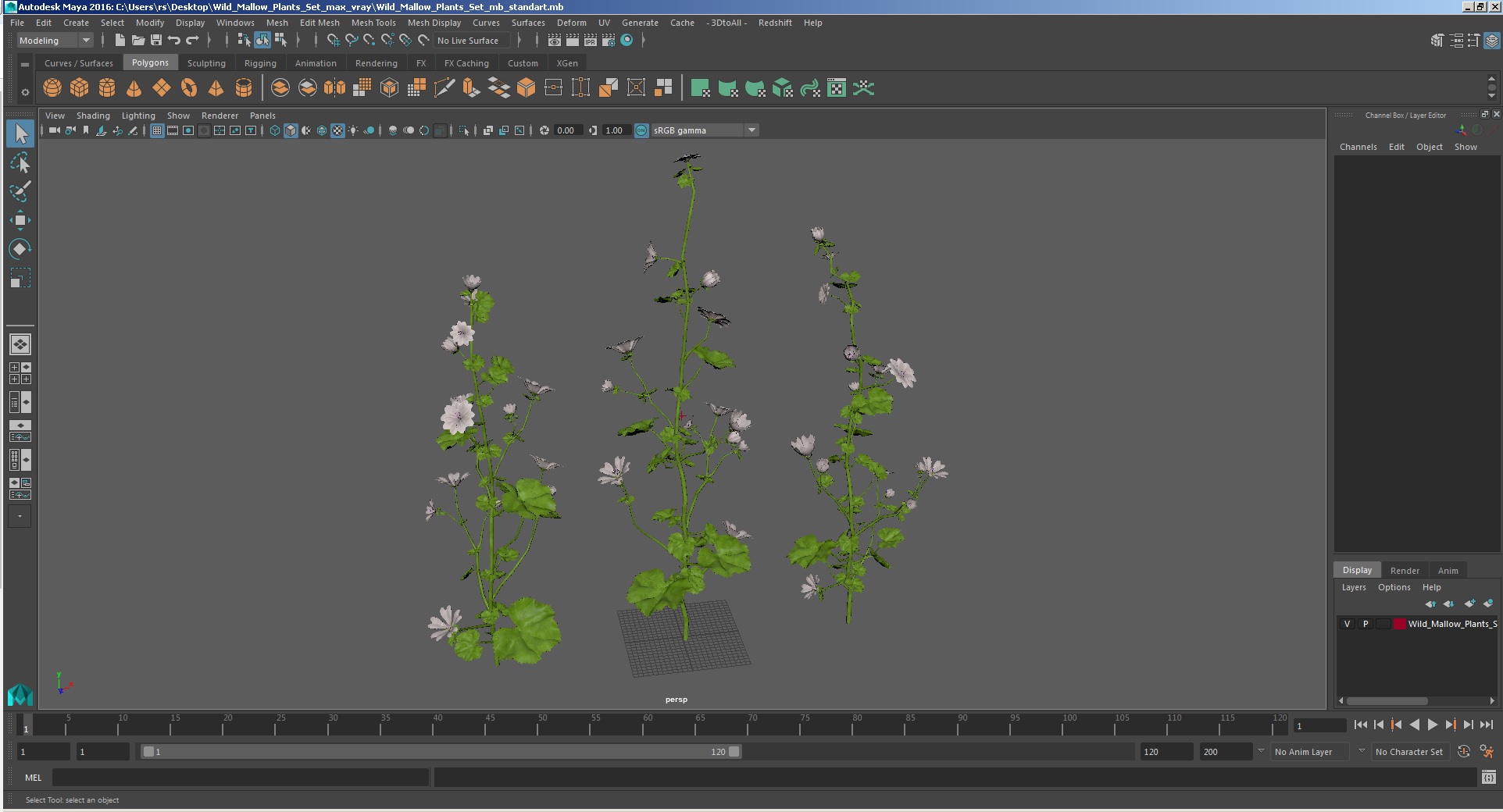Click the Open Scene folder icon
Viewport: 1503px width, 812px height.
[138, 41]
